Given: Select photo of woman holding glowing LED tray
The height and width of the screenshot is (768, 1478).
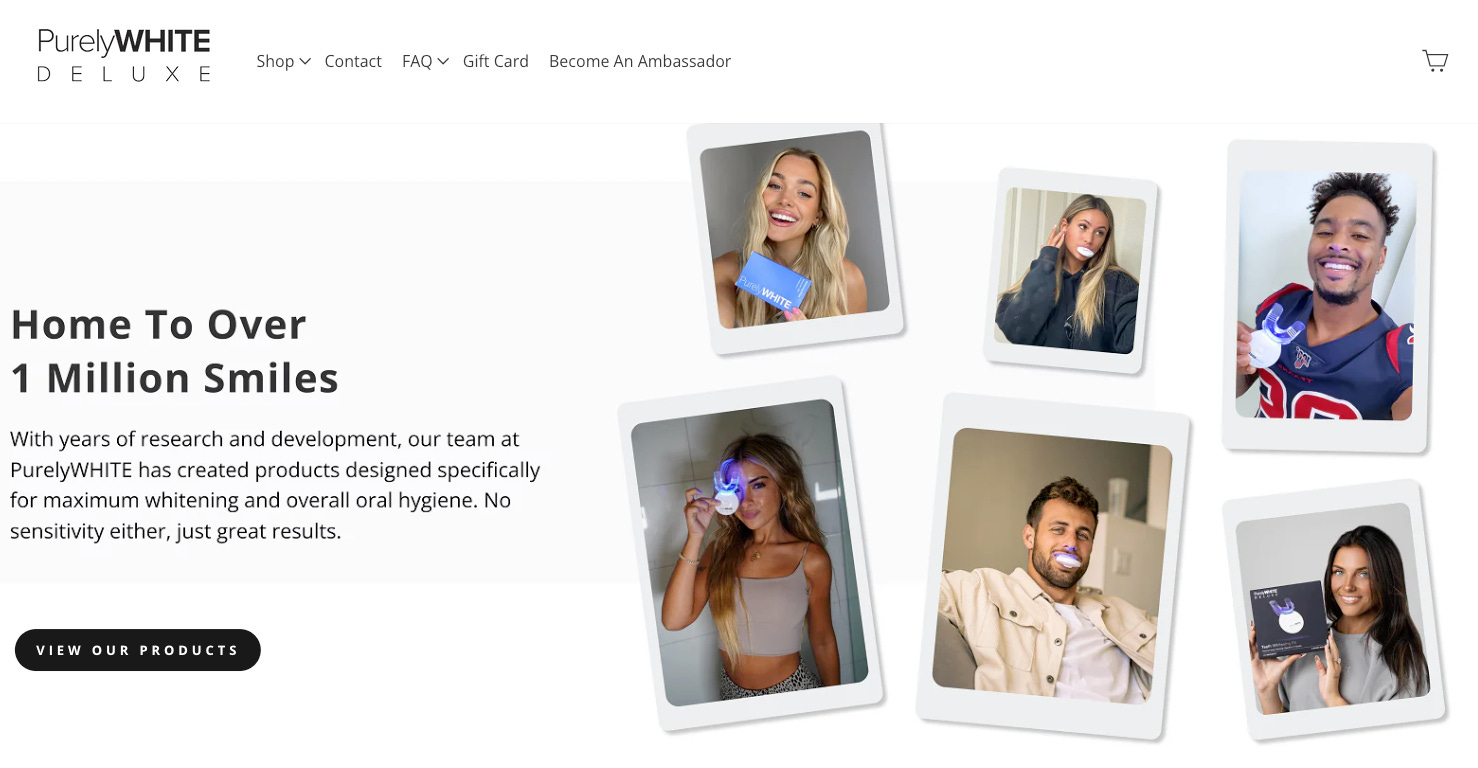Looking at the screenshot, I should coord(750,552).
